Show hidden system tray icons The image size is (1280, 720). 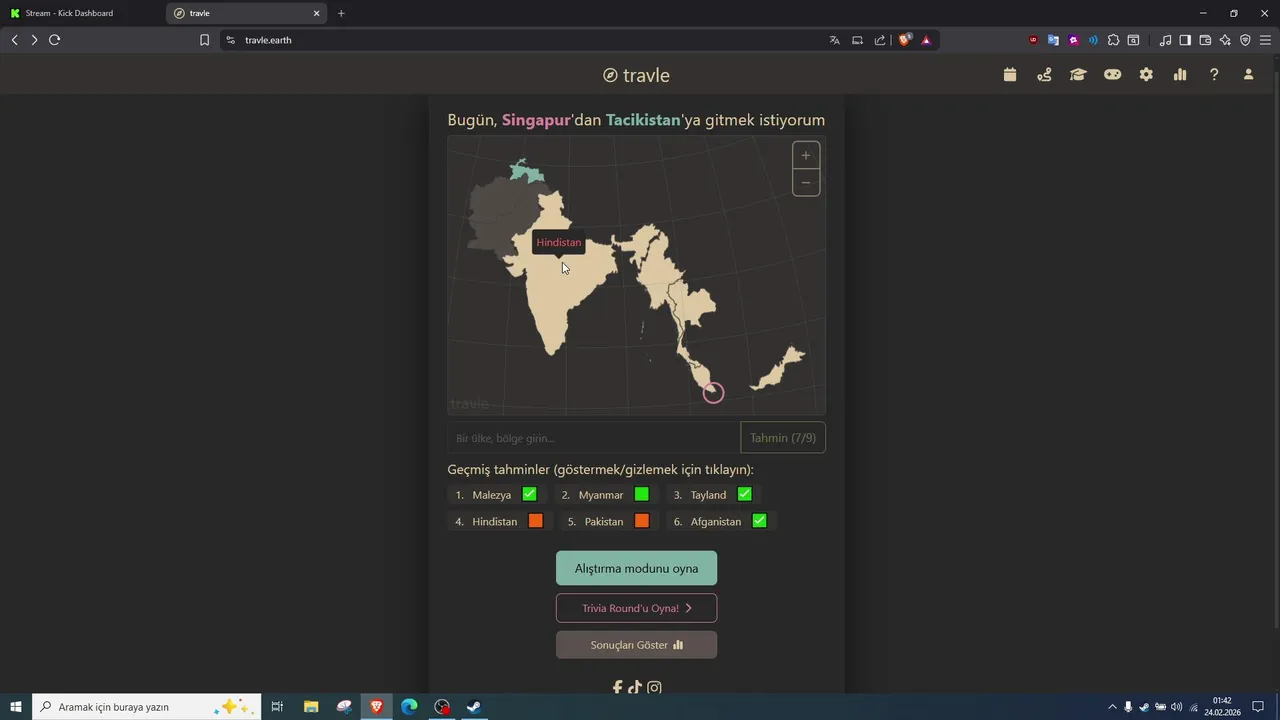pos(1112,707)
